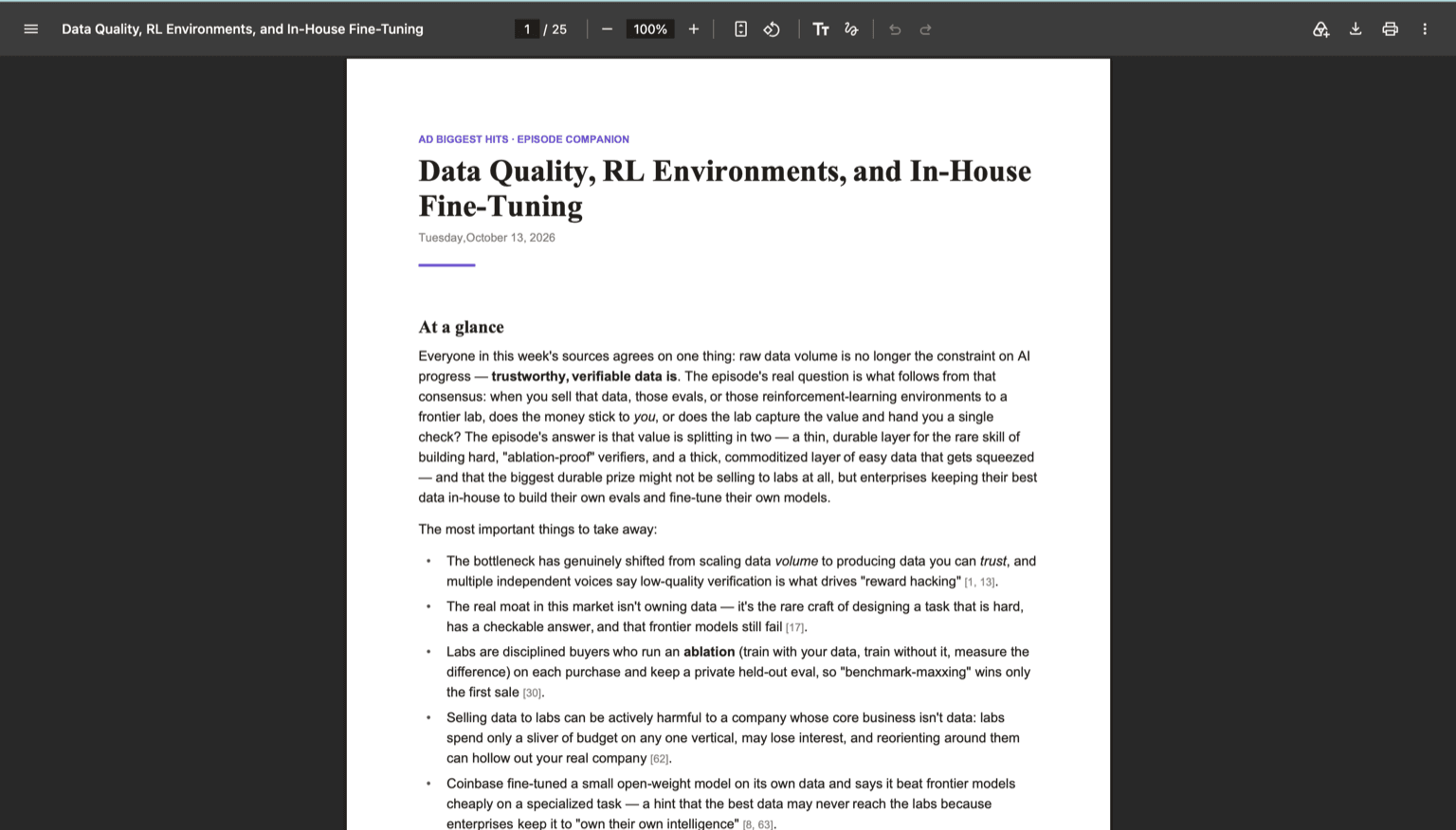
Task: Download the PDF file
Action: [x=1356, y=29]
